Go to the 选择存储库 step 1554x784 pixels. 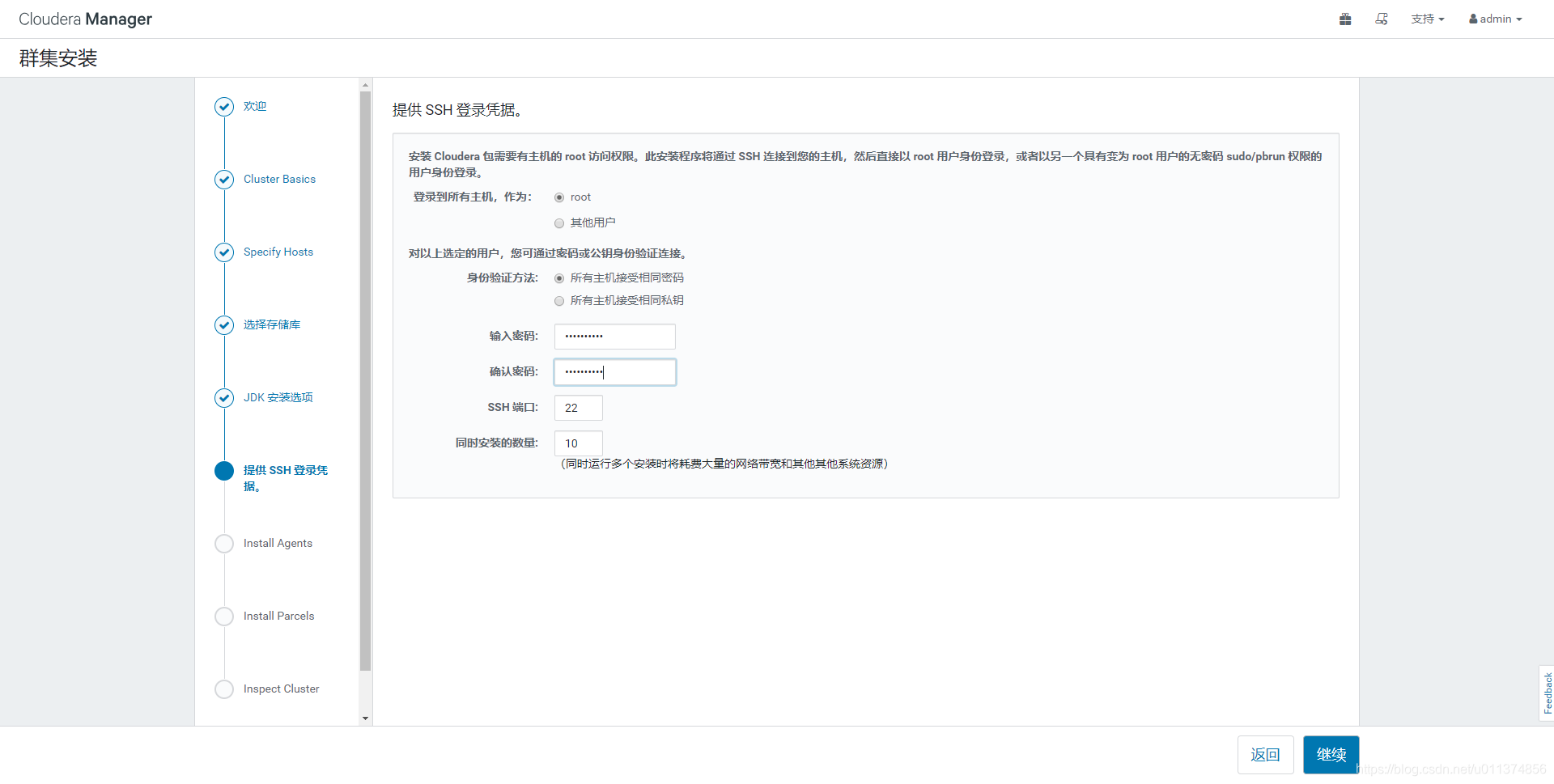coord(272,324)
